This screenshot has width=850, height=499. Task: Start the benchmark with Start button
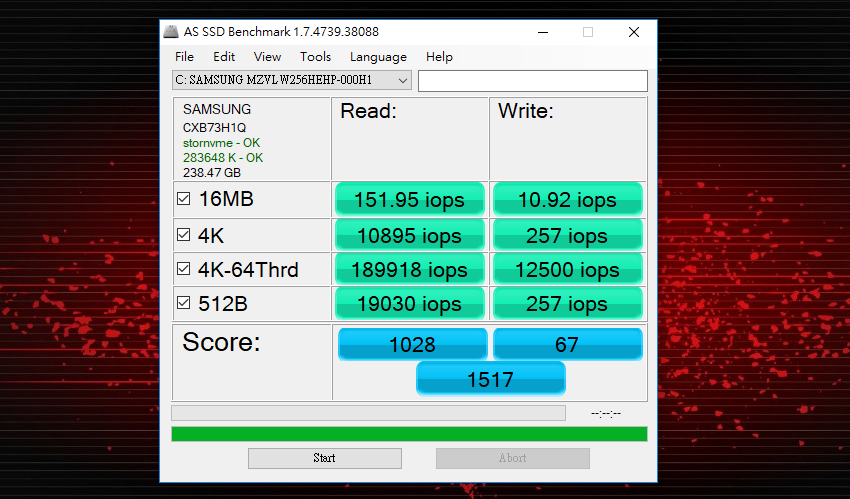(325, 458)
